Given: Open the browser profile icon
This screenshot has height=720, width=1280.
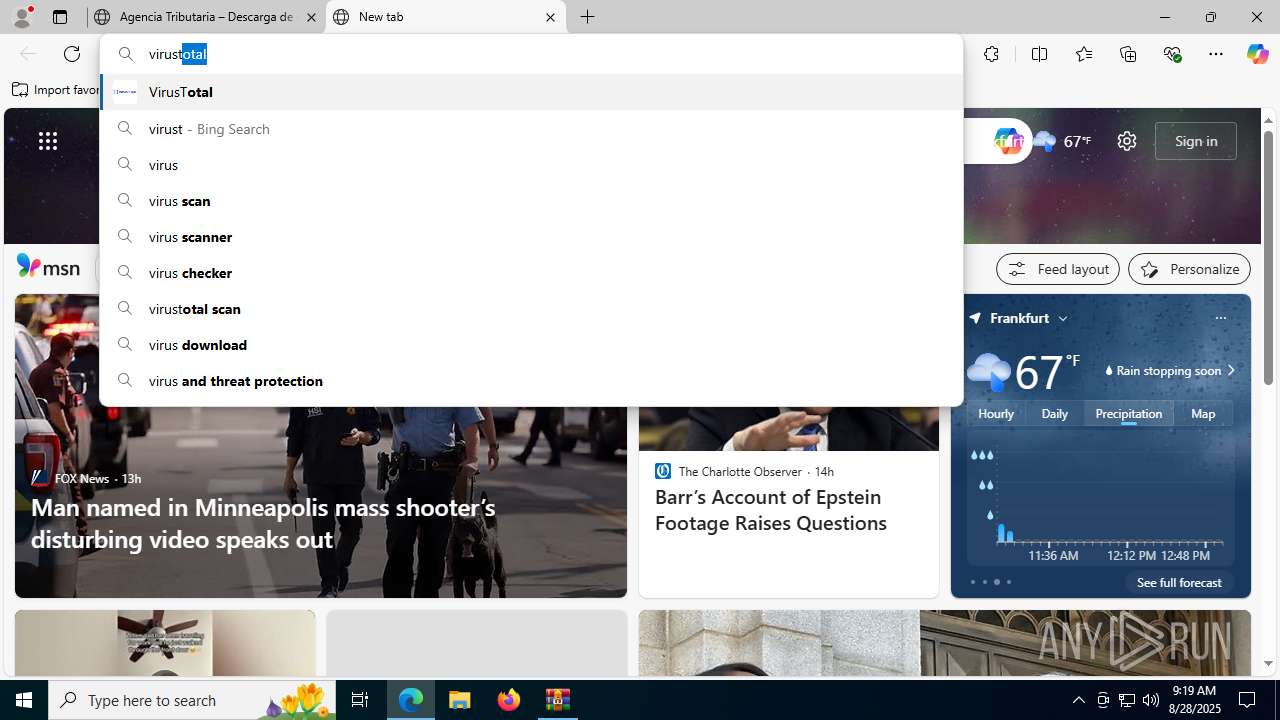Looking at the screenshot, I should 22,17.
